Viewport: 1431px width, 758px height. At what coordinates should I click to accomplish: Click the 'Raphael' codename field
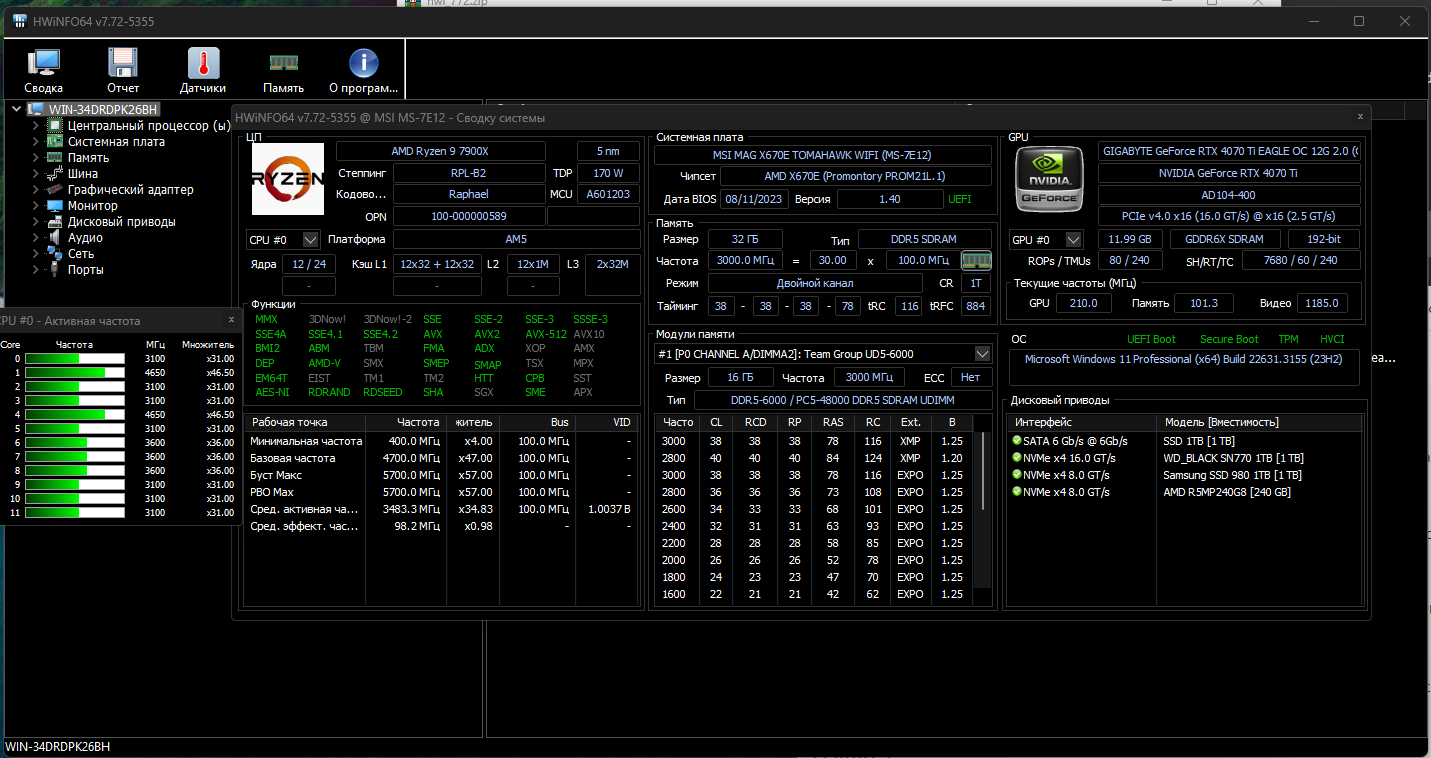click(x=468, y=194)
